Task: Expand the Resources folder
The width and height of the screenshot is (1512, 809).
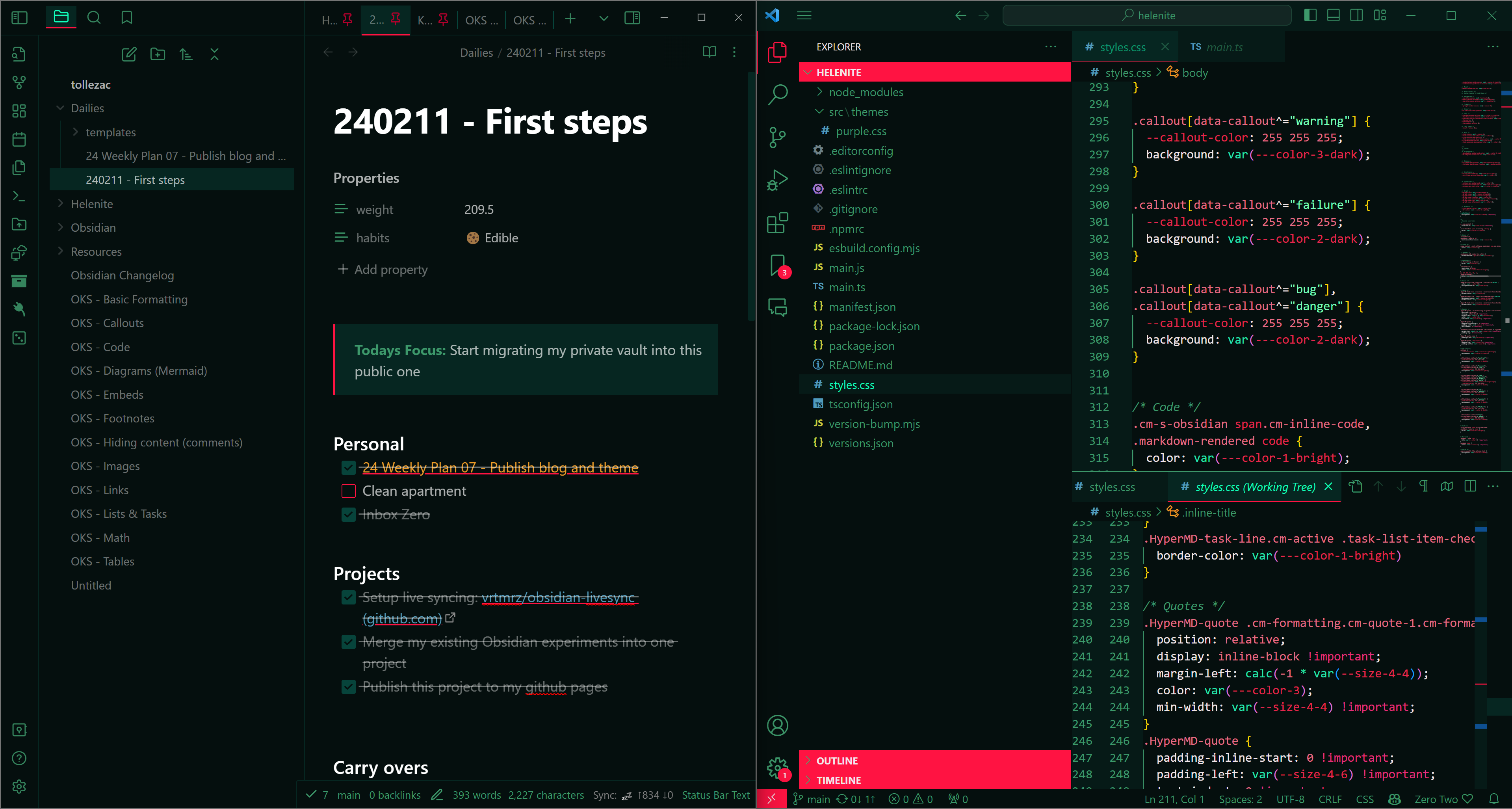Action: tap(60, 251)
